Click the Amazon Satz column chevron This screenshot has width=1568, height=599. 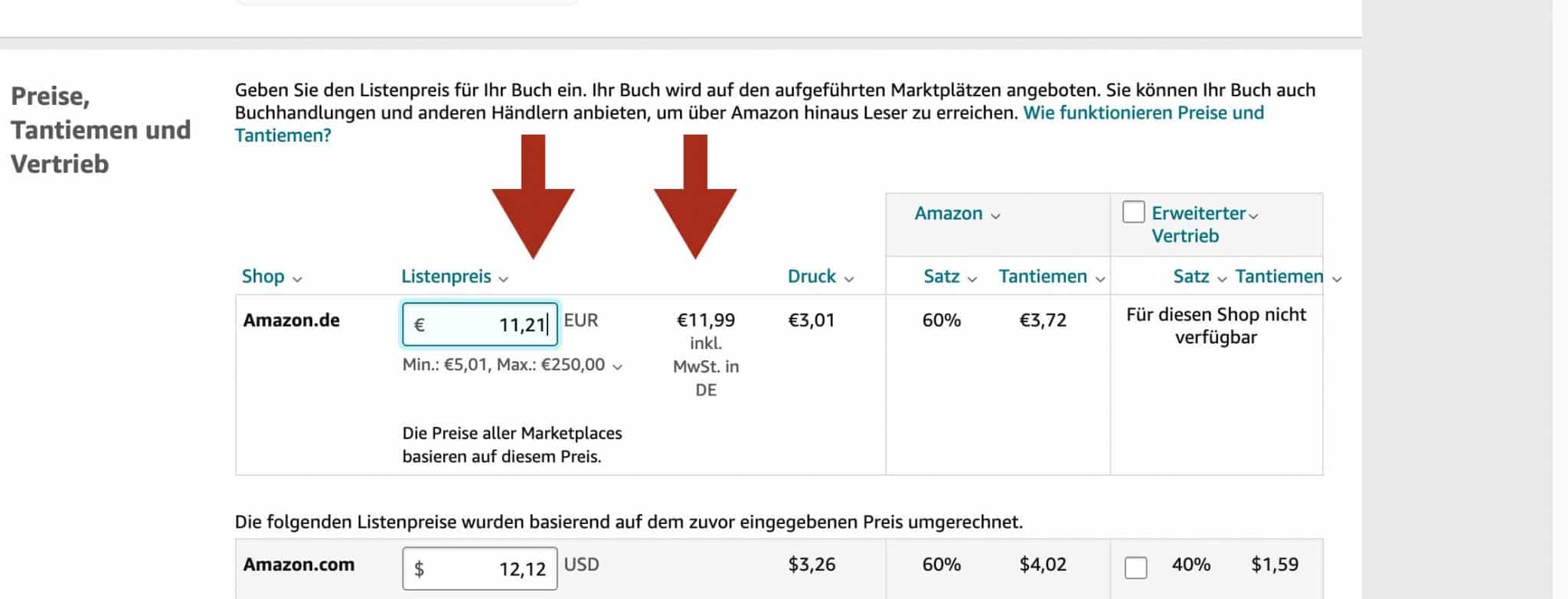coord(972,278)
